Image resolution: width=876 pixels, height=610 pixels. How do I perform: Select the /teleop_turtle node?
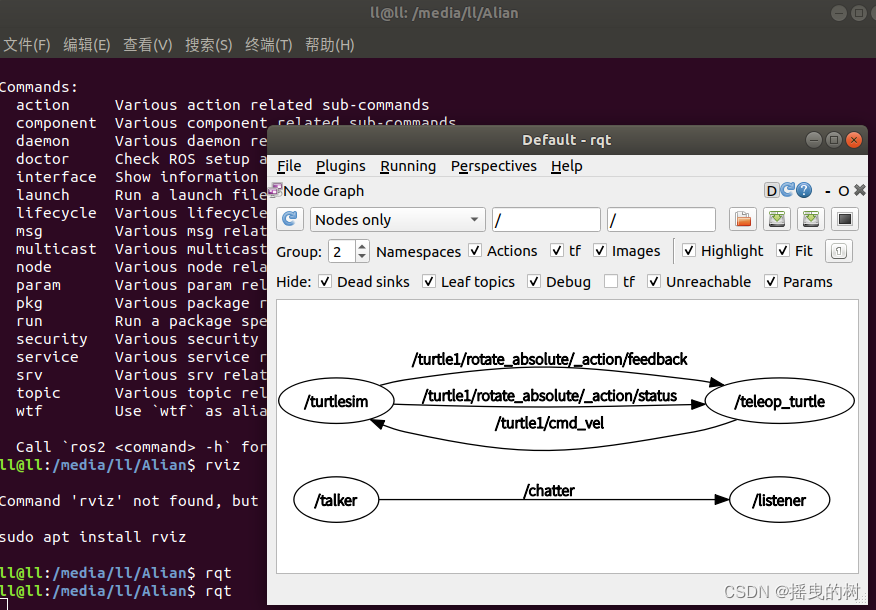(780, 401)
